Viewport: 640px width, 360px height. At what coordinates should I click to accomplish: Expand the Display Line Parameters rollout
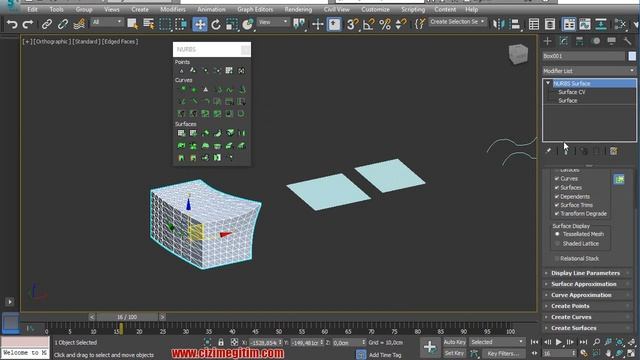coord(588,273)
